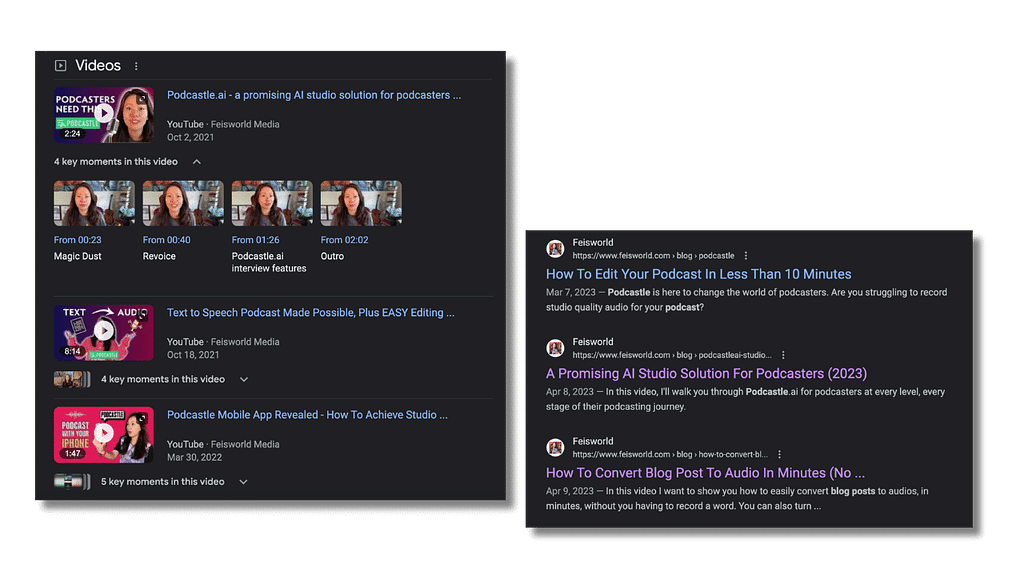Click the key moments preview strip for Mobile App video
Viewport: 1024px width, 576px height.
tap(72, 482)
